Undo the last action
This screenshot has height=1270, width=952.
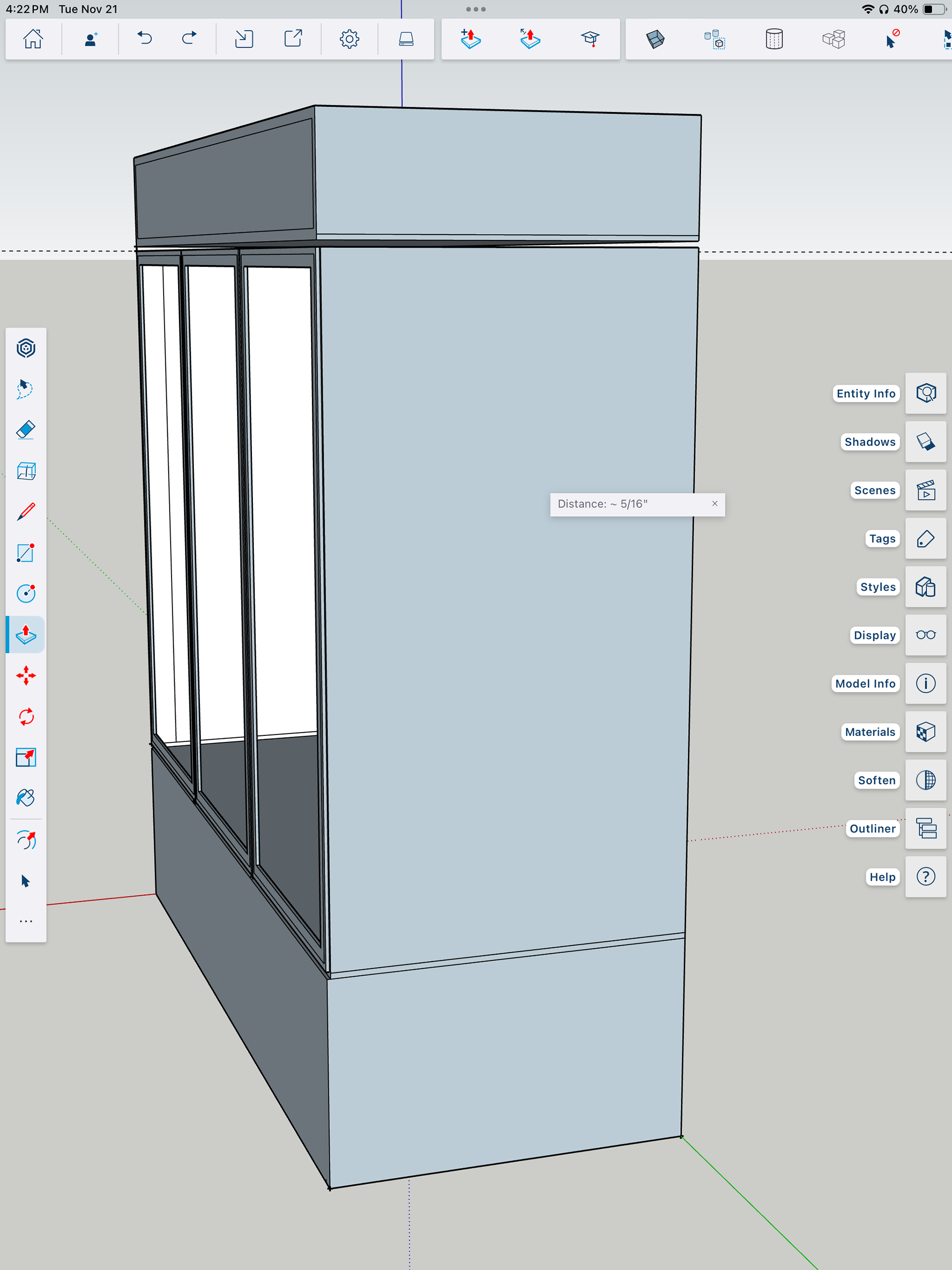(x=145, y=39)
